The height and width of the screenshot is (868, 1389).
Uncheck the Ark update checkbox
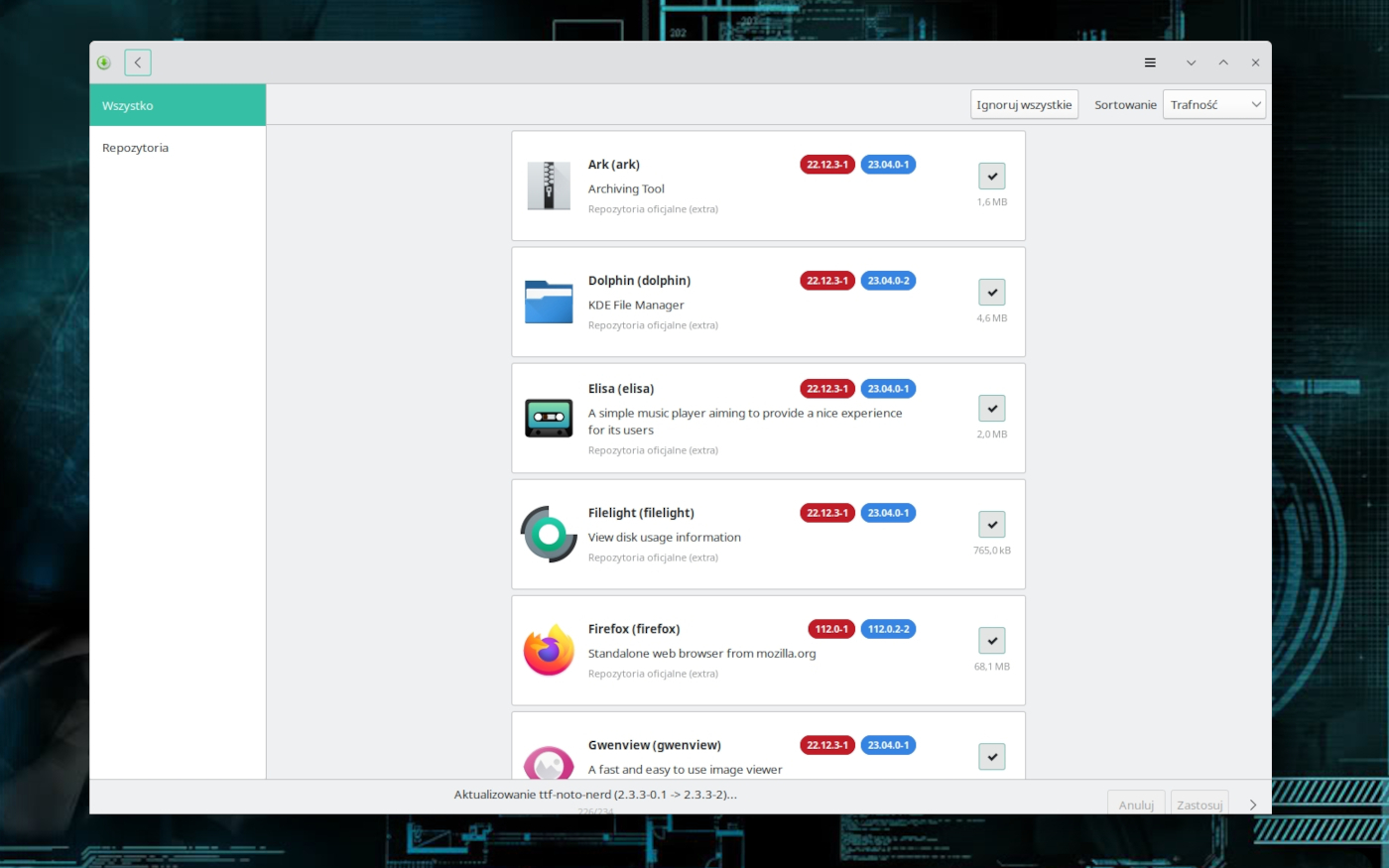(992, 177)
